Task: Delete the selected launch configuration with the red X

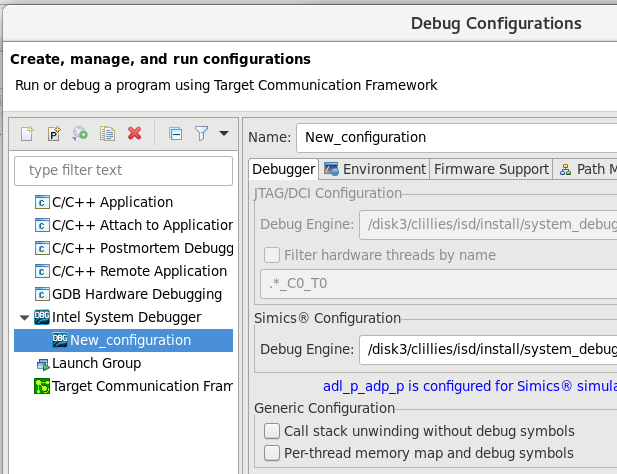Action: coord(135,133)
